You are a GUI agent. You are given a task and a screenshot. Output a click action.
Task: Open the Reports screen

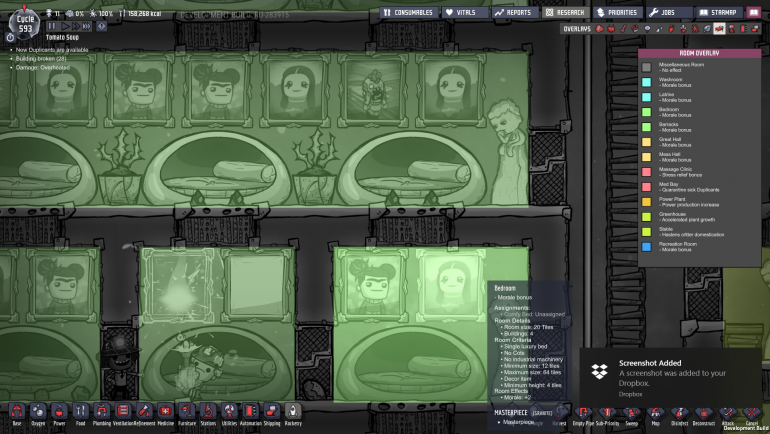(514, 12)
